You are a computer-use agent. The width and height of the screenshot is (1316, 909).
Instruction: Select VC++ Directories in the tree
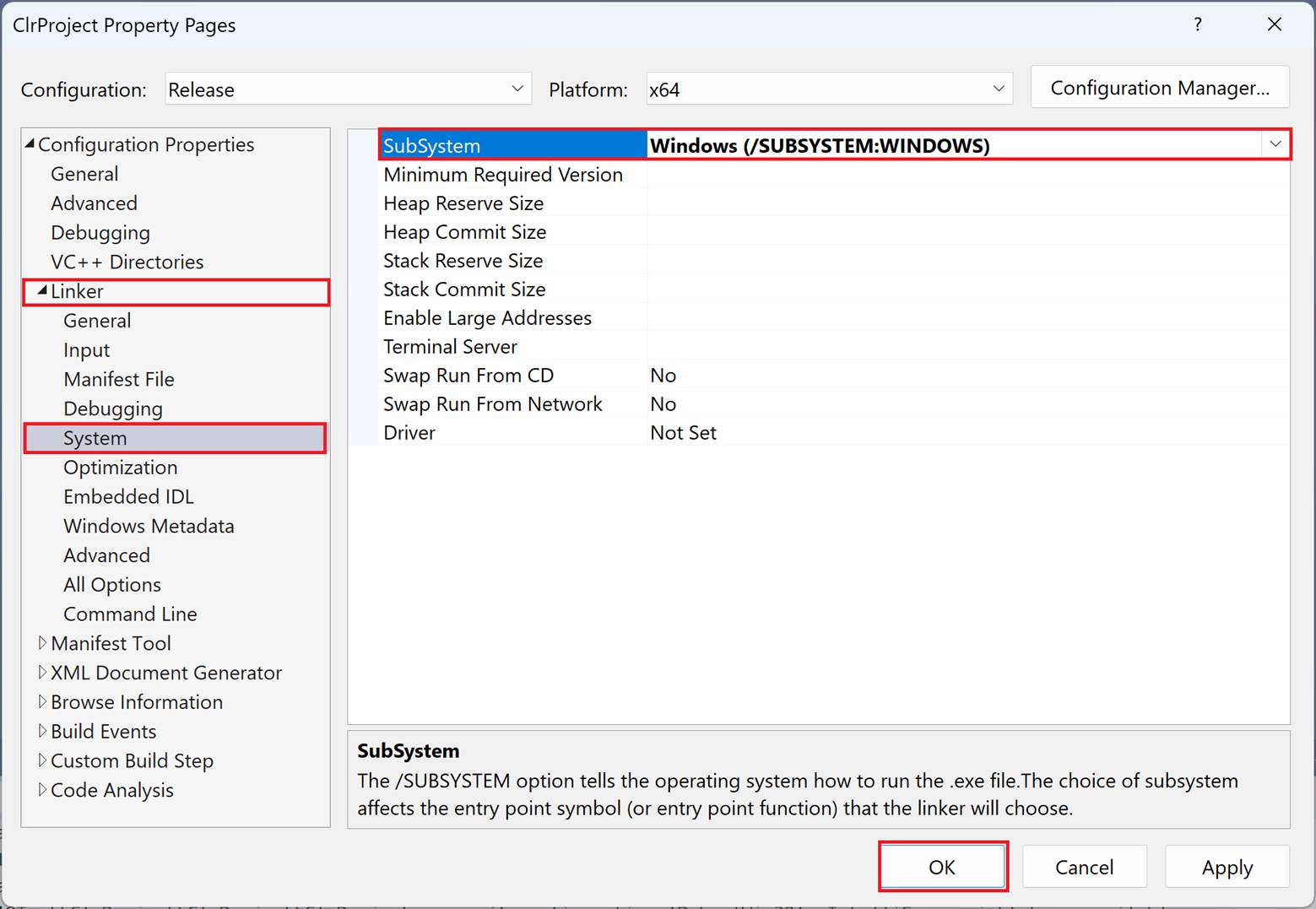[x=127, y=262]
